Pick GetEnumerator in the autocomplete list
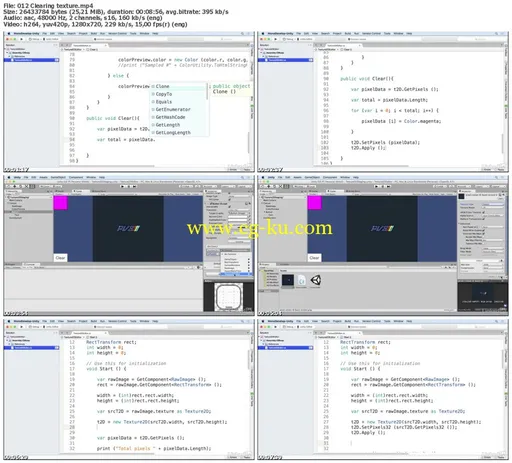512x463 pixels. tap(179, 109)
